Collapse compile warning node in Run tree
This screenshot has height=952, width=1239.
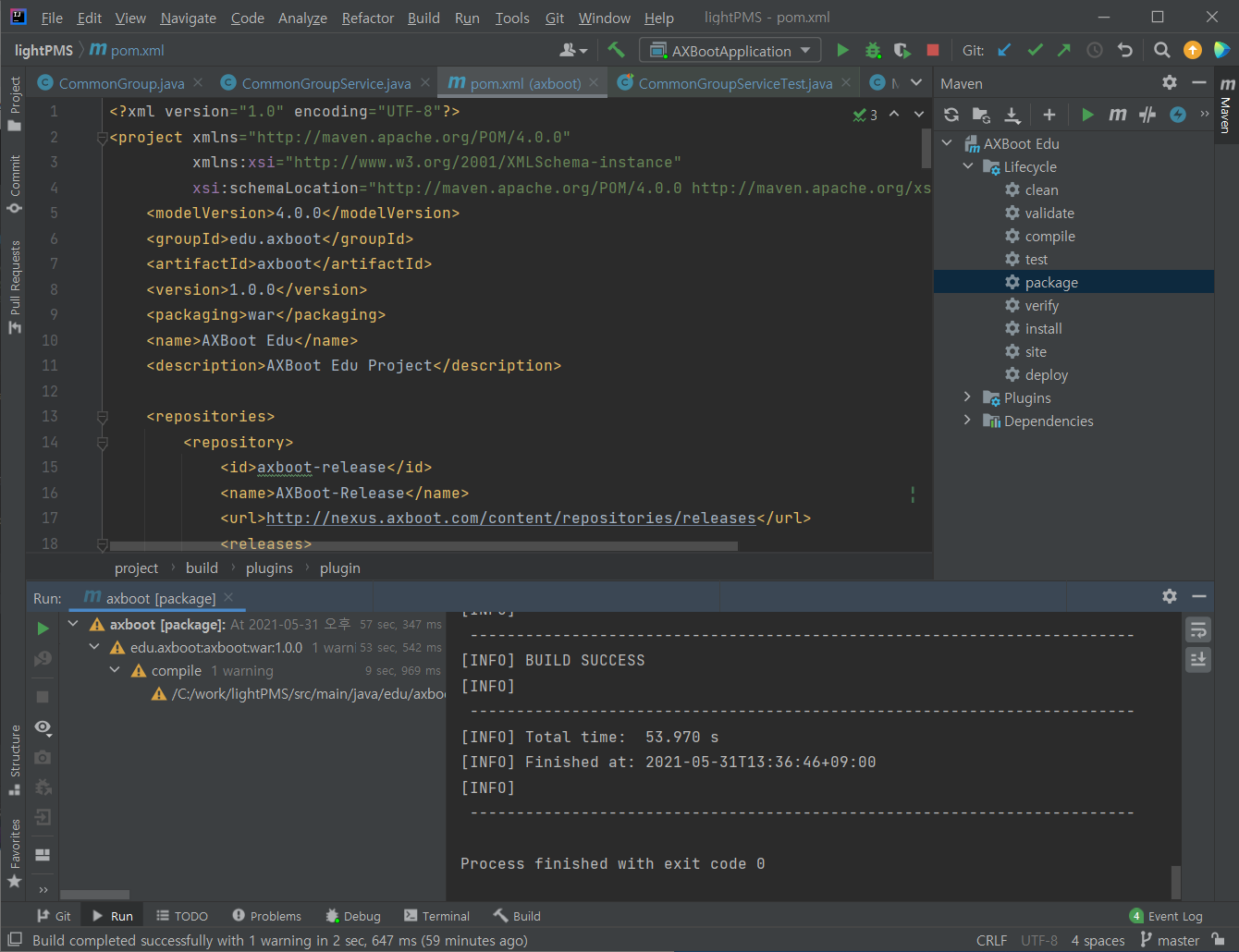click(115, 670)
